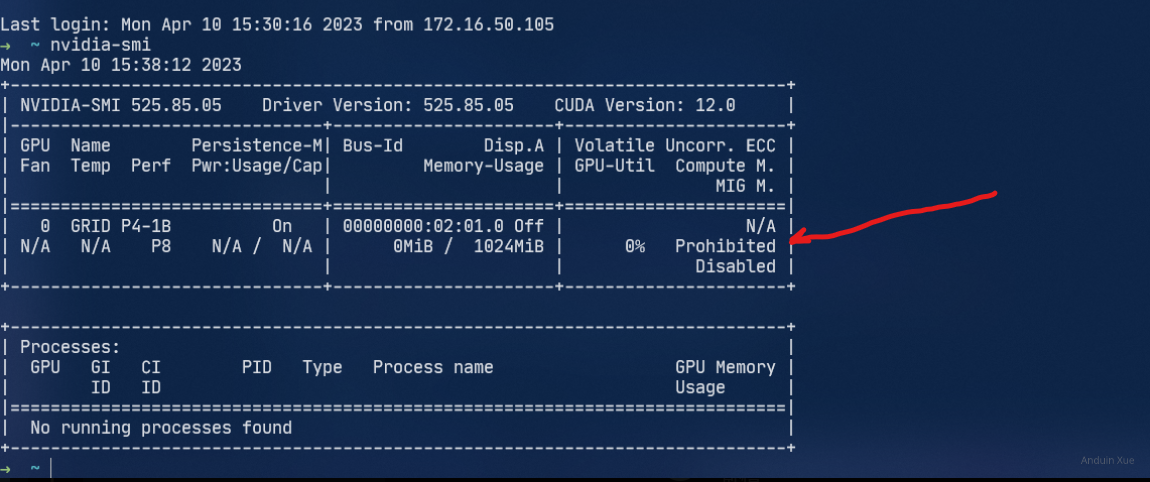Click the green prompt arrow before nvidia-smi

tap(7, 45)
